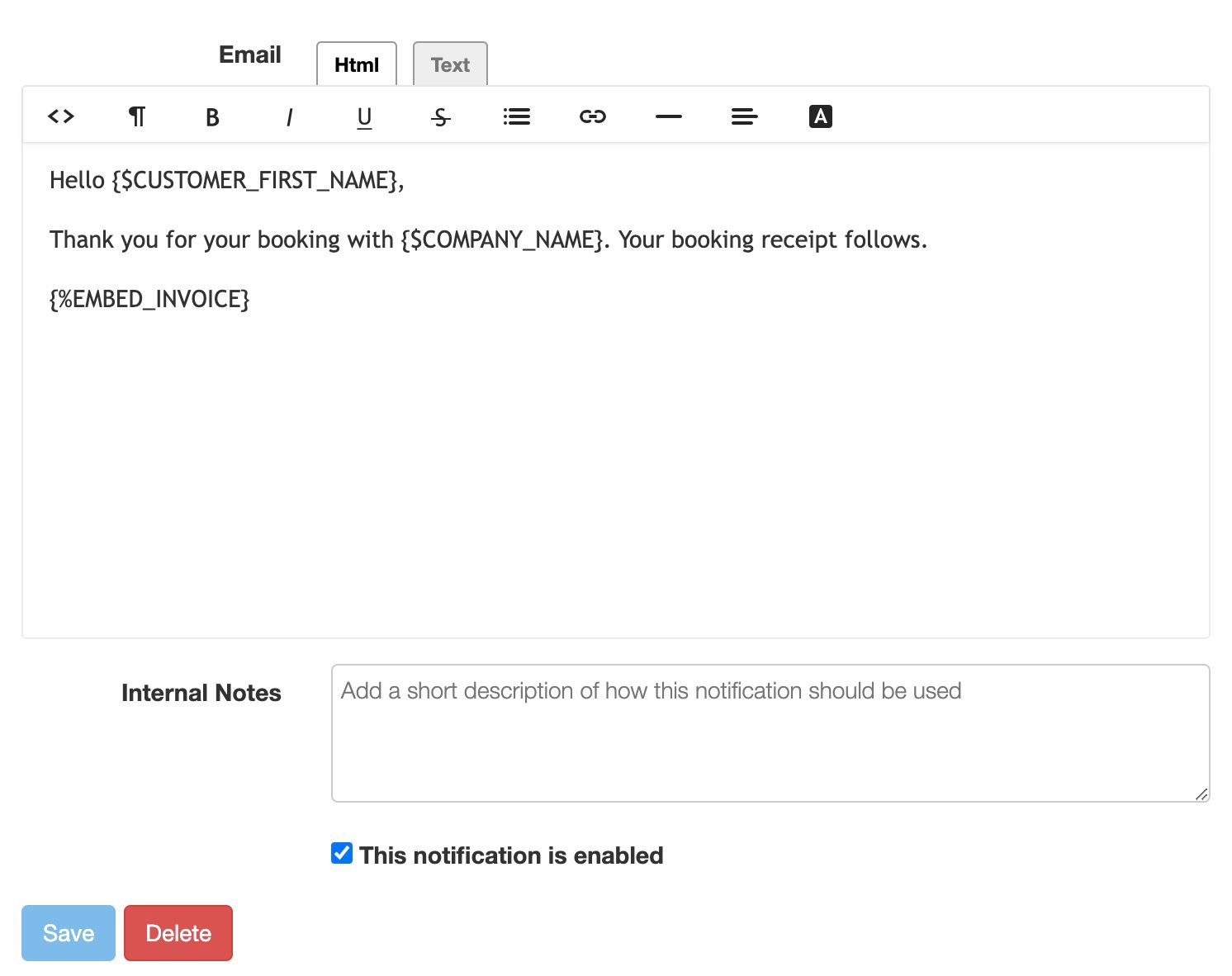Click the Save button
The height and width of the screenshot is (976, 1232).
(69, 933)
